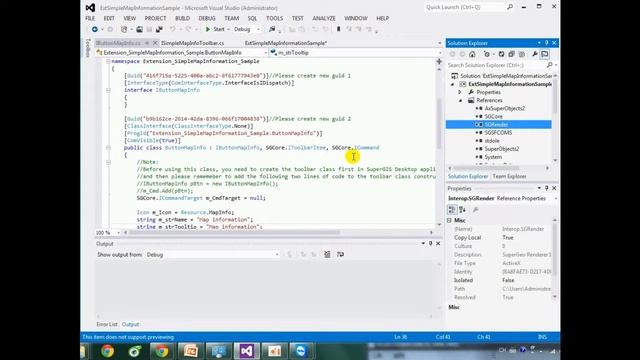Click the Solution Explorer Collapse All icon

[511, 54]
